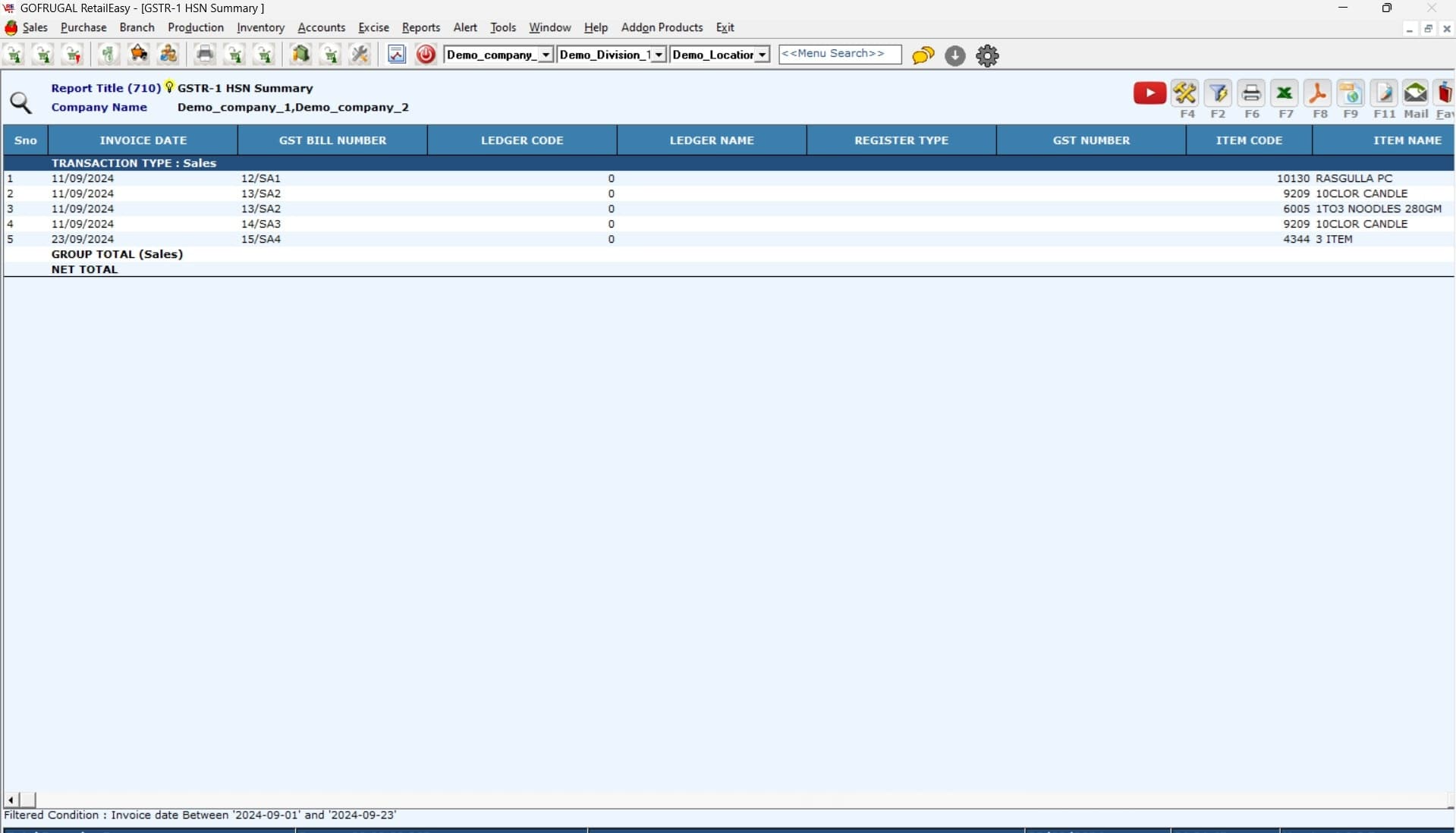Click the ITEM NAME column header
The height and width of the screenshot is (833, 1456).
(x=1384, y=140)
